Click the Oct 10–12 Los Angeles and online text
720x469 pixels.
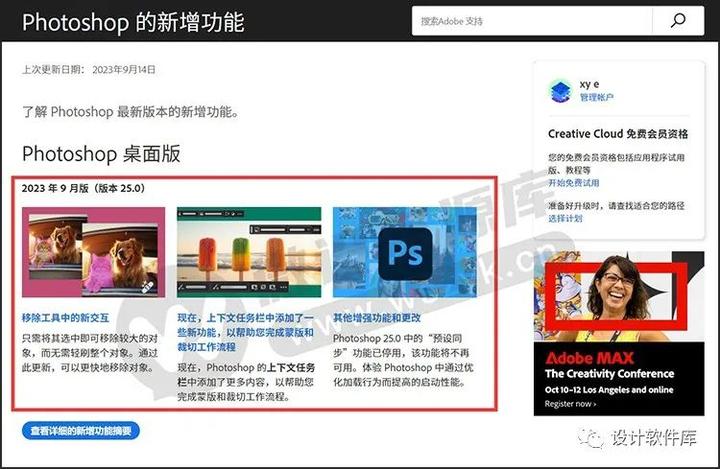(609, 390)
